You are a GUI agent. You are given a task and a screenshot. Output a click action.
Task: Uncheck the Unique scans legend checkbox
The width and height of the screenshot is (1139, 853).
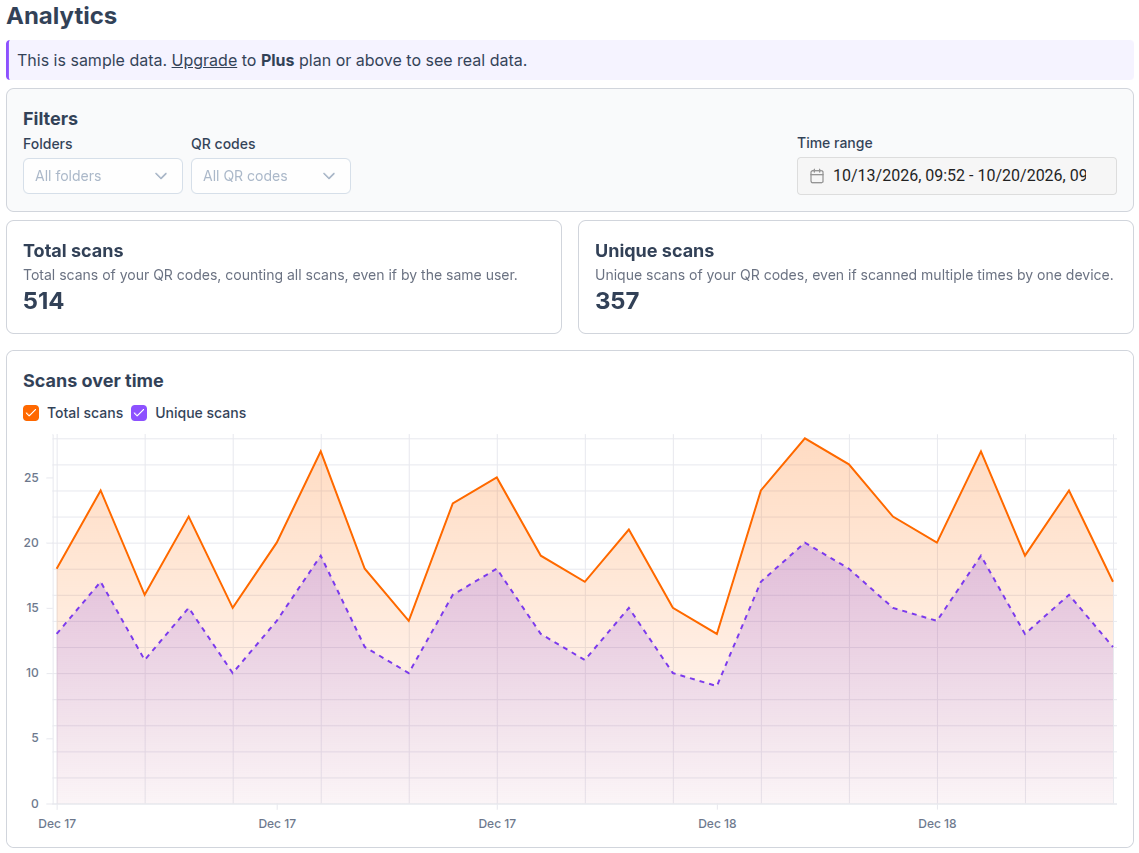click(x=139, y=413)
